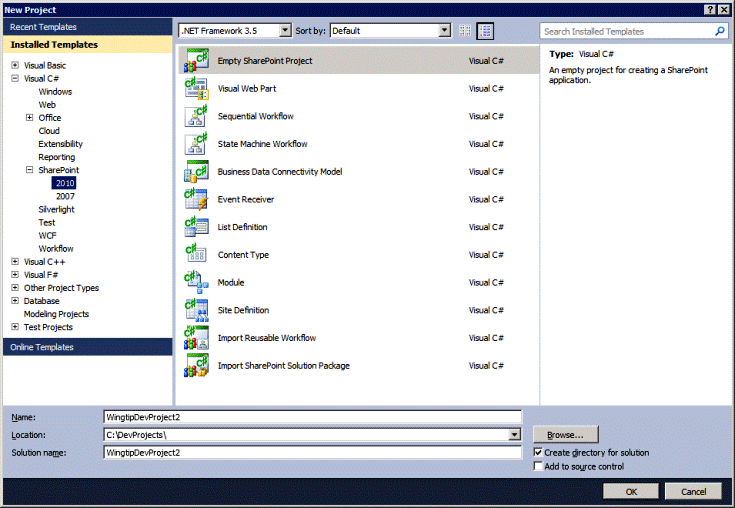The width and height of the screenshot is (735, 508).
Task: Click the Site Definition template icon
Action: (x=196, y=310)
